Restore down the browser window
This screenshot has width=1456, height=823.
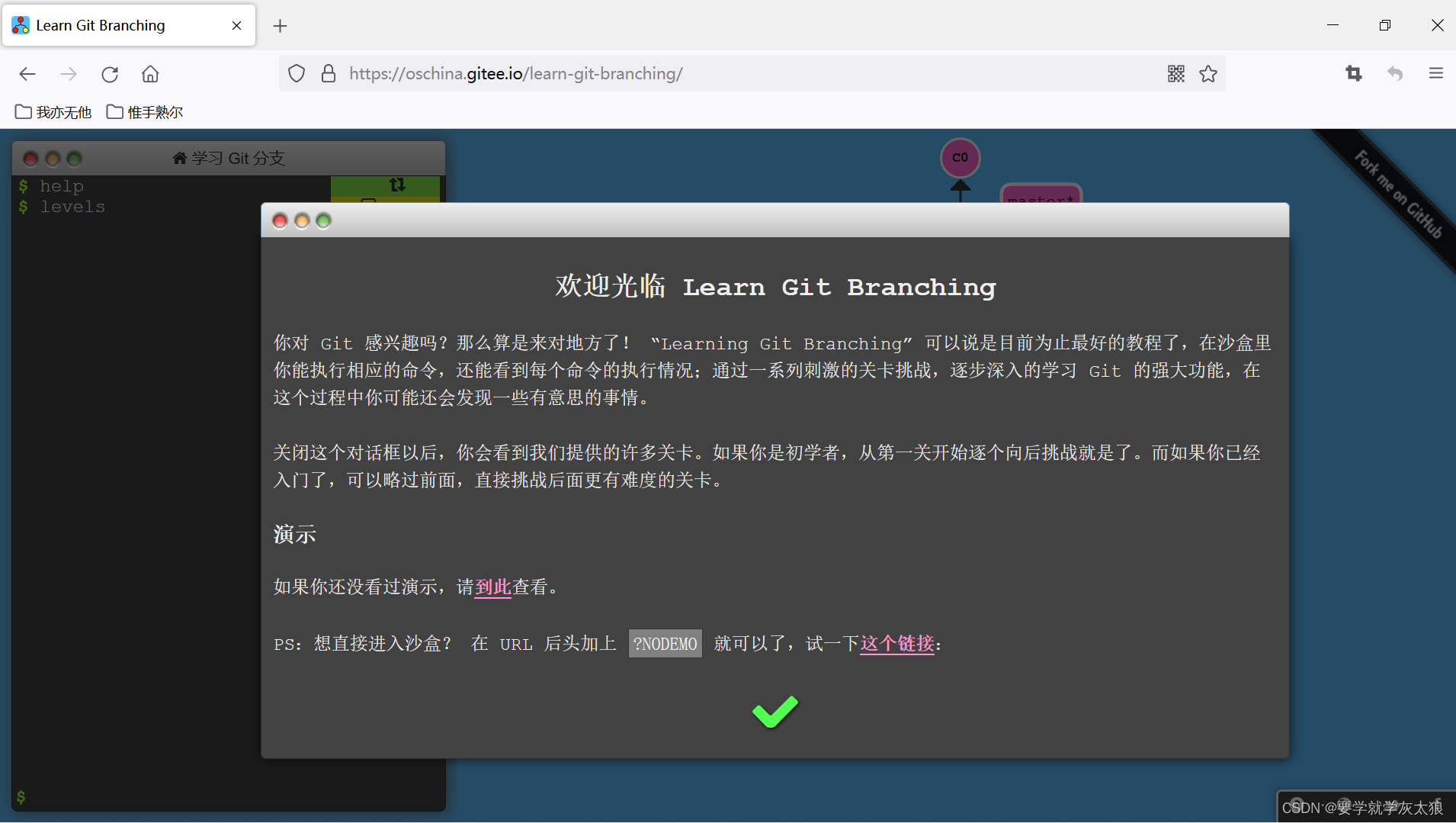point(1385,25)
